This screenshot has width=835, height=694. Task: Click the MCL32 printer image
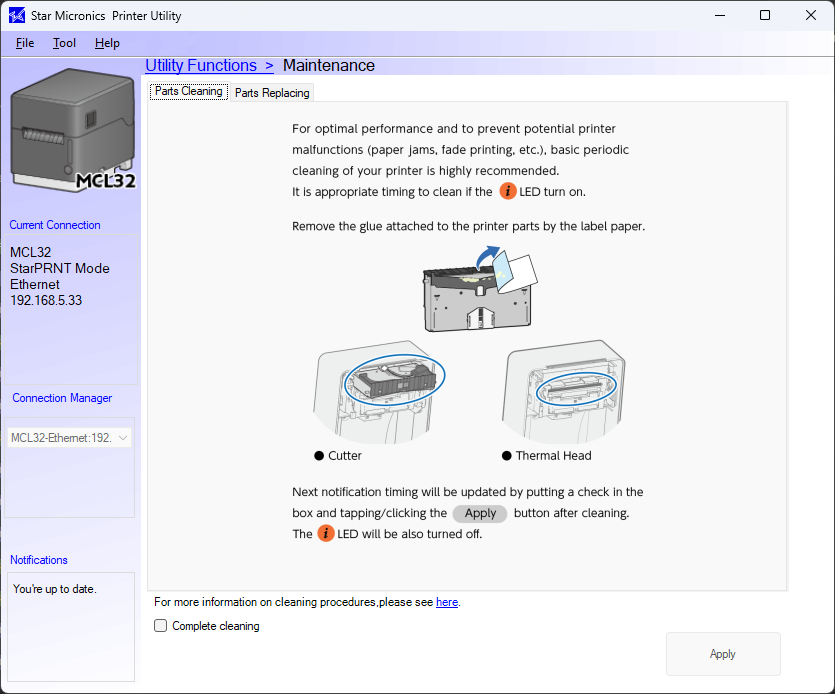(73, 130)
